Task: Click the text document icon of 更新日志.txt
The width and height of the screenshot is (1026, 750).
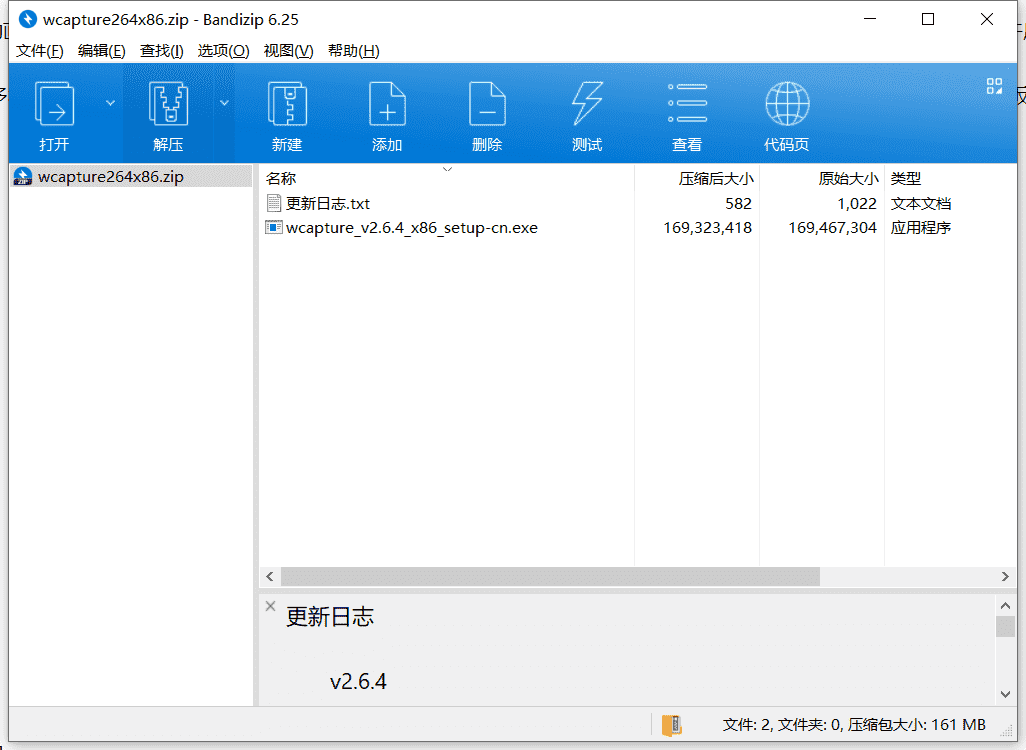Action: pyautogui.click(x=274, y=203)
